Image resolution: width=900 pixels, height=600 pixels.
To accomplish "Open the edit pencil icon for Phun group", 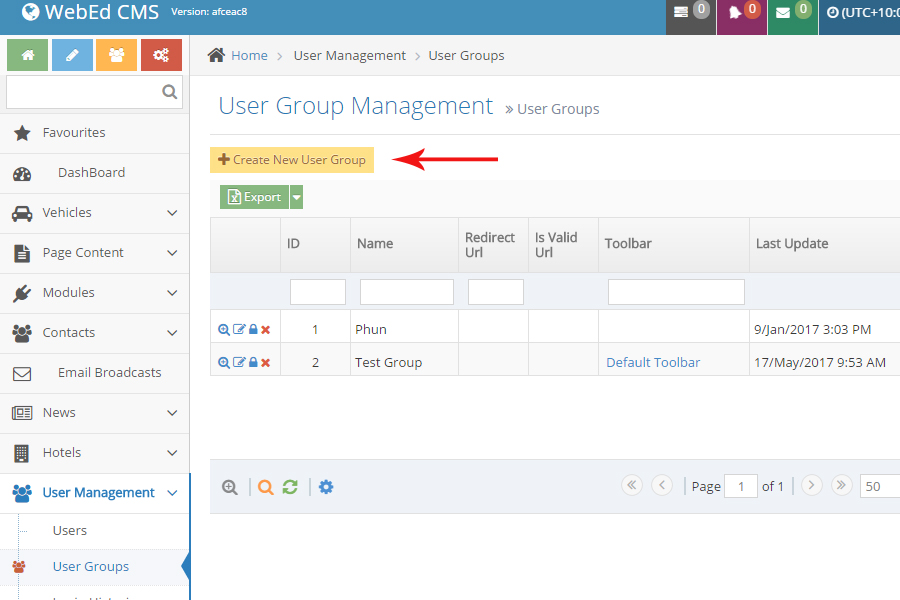I will 238,328.
